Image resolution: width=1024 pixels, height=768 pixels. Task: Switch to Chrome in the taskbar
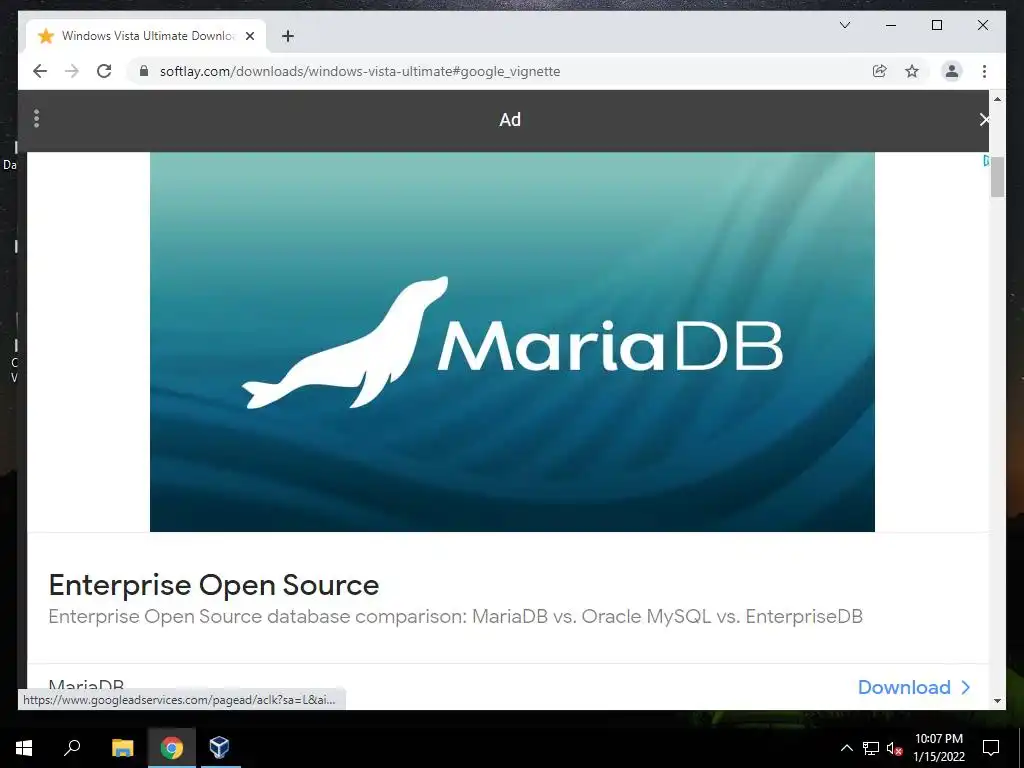(172, 748)
